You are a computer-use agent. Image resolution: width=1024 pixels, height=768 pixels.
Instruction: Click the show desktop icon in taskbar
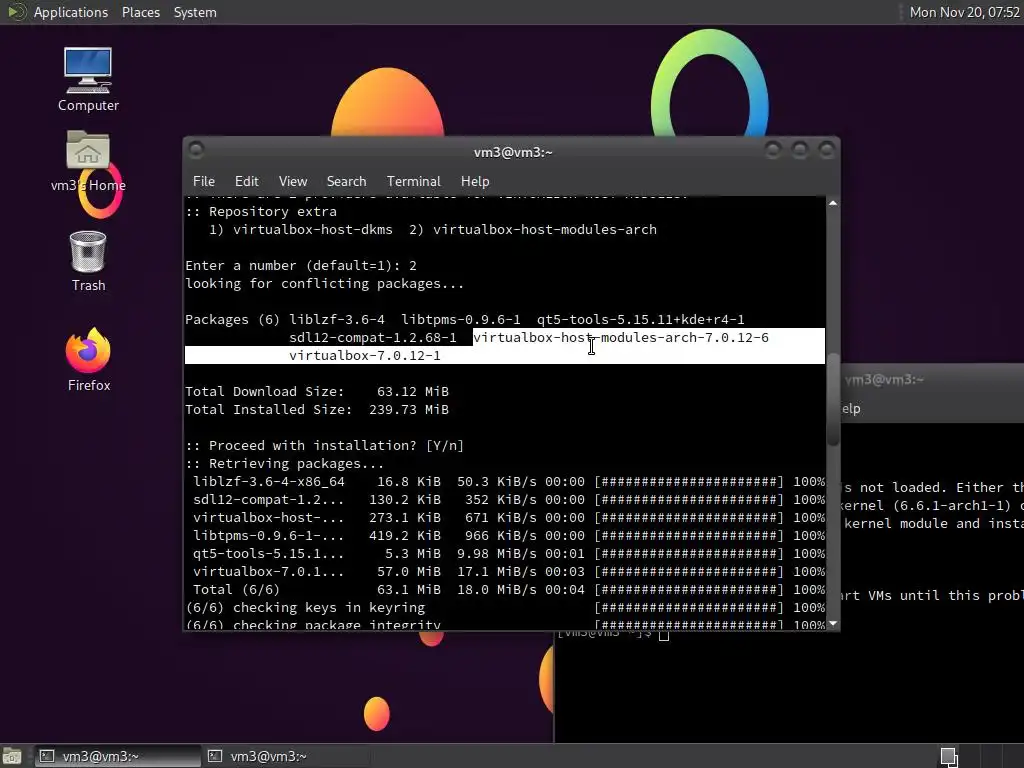(12, 756)
